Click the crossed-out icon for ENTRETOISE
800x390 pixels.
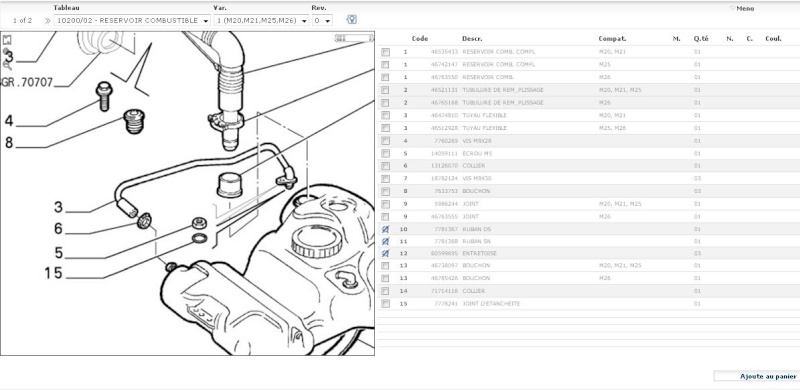[385, 254]
